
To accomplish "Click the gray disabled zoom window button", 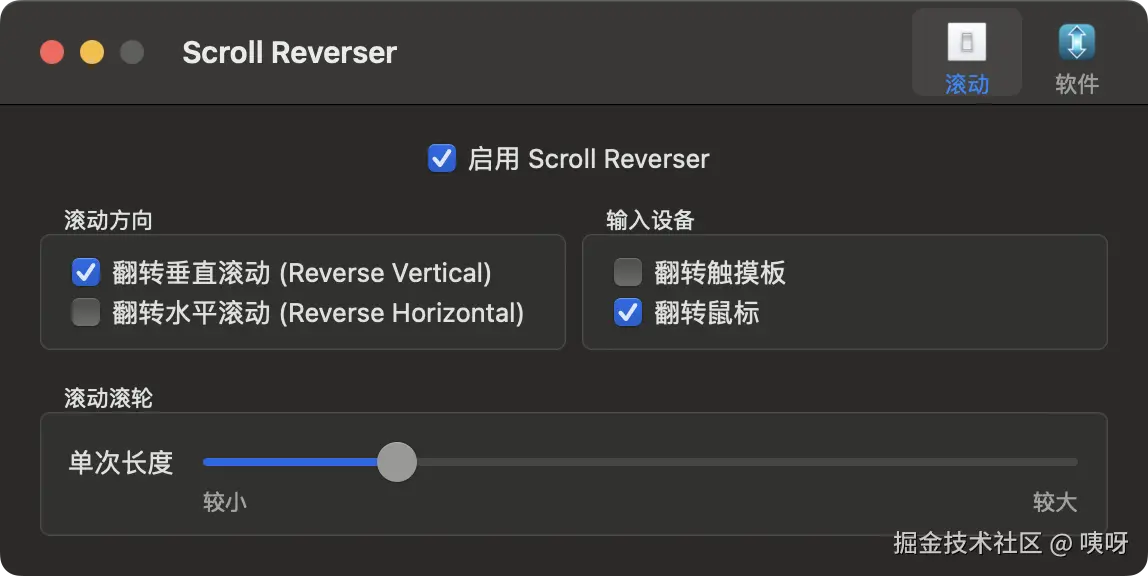I will (x=132, y=52).
